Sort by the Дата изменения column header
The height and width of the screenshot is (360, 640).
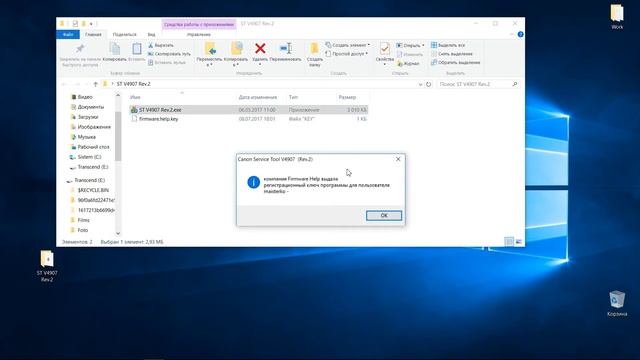point(258,97)
